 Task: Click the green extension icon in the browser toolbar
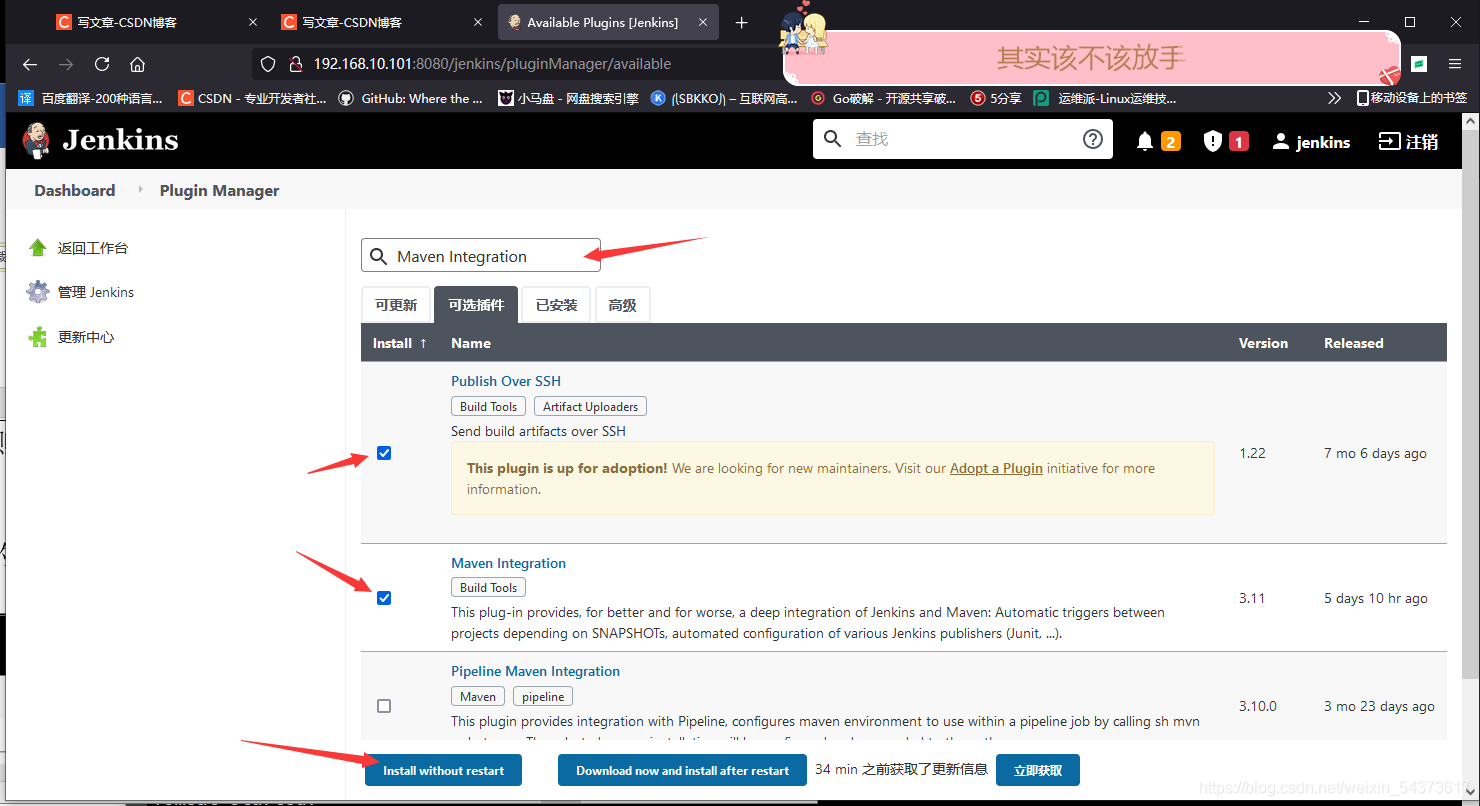click(1418, 64)
